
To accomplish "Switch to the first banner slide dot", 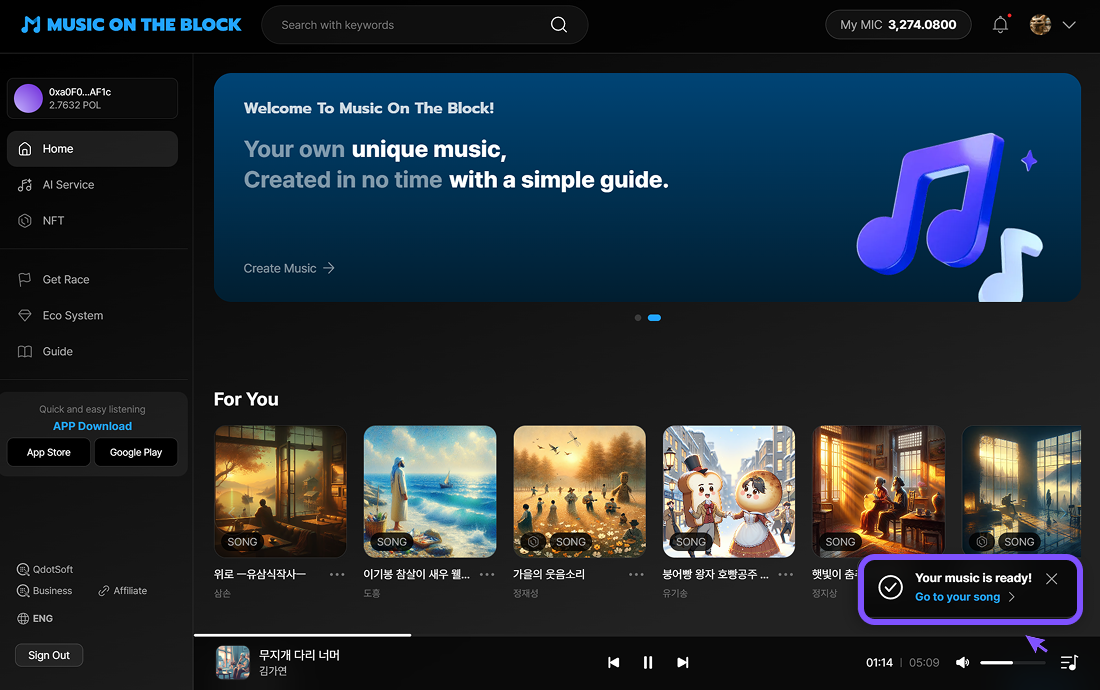I will (x=638, y=318).
